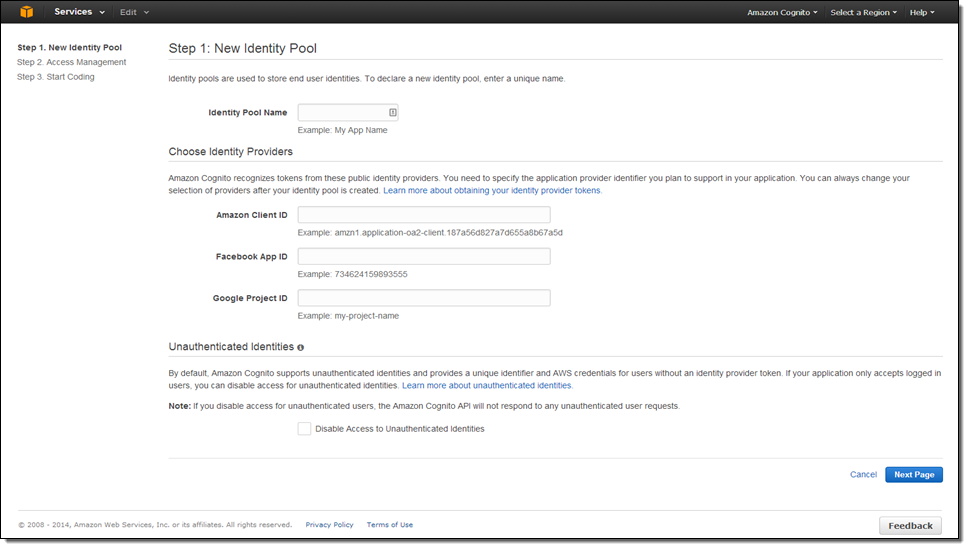Click the Cancel link
Image resolution: width=970 pixels, height=550 pixels.
(x=863, y=474)
